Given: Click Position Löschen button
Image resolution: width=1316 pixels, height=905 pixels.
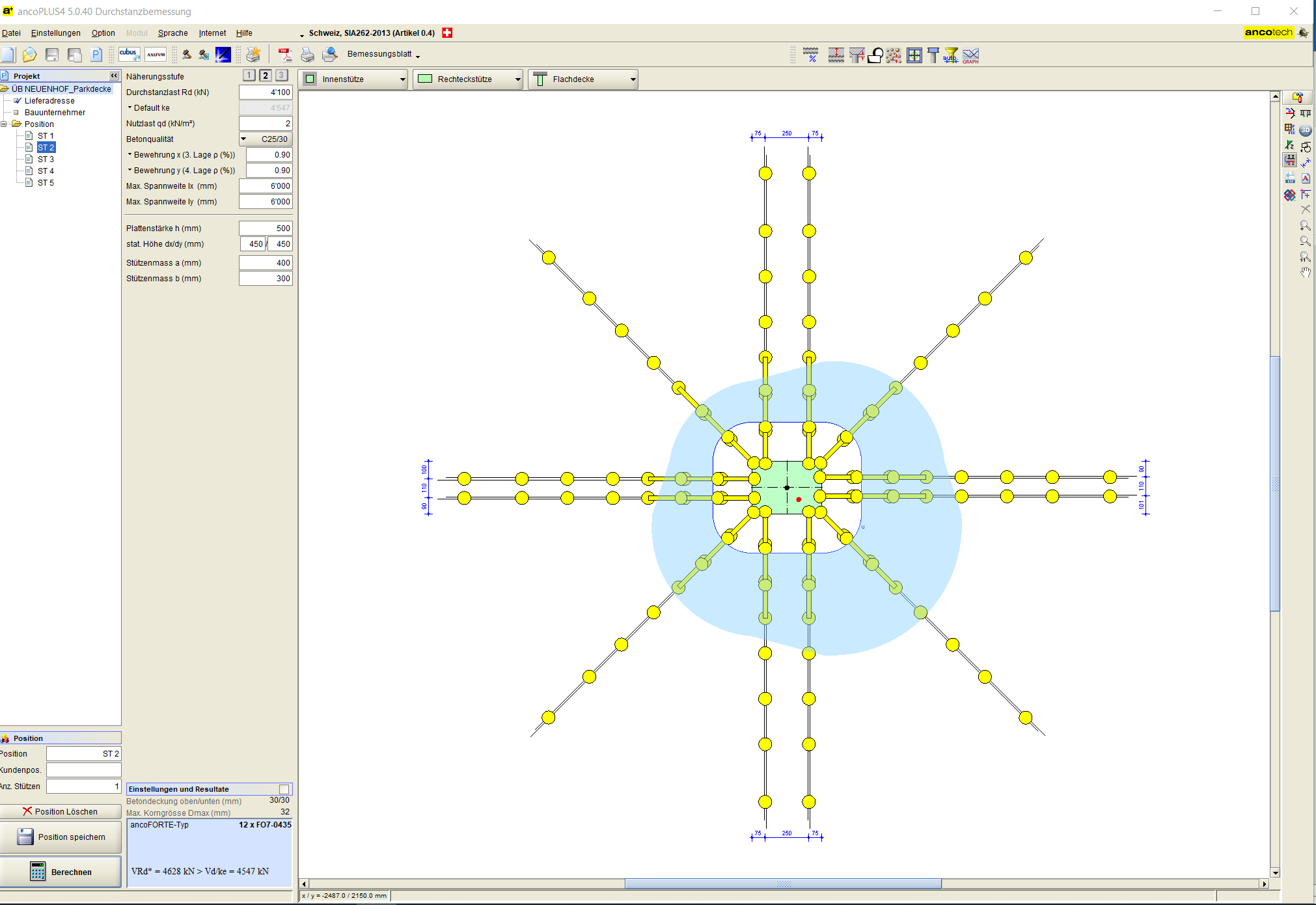Looking at the screenshot, I should (61, 811).
